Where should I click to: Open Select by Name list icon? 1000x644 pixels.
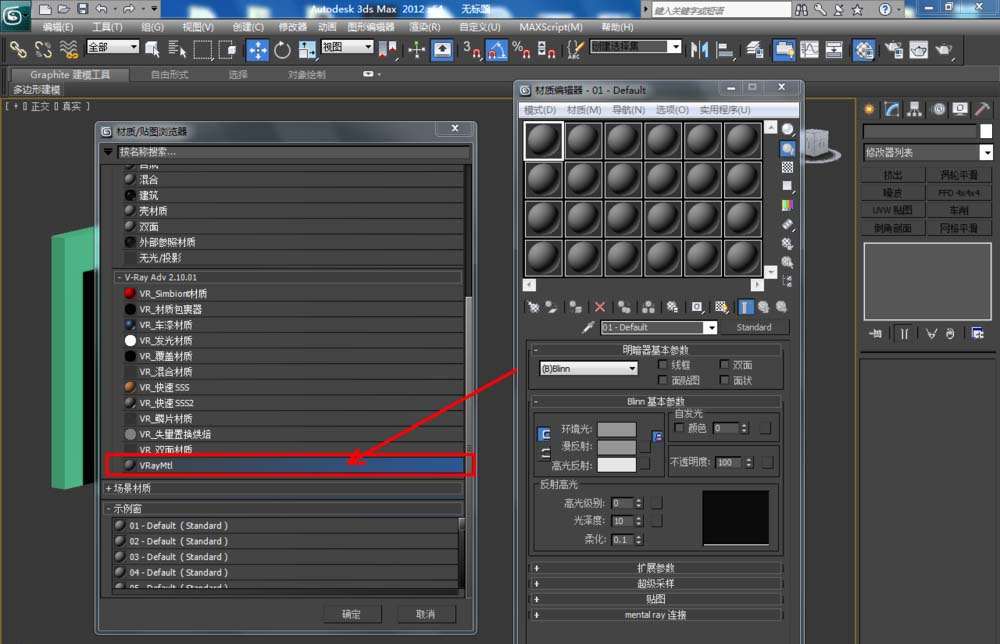pyautogui.click(x=177, y=49)
